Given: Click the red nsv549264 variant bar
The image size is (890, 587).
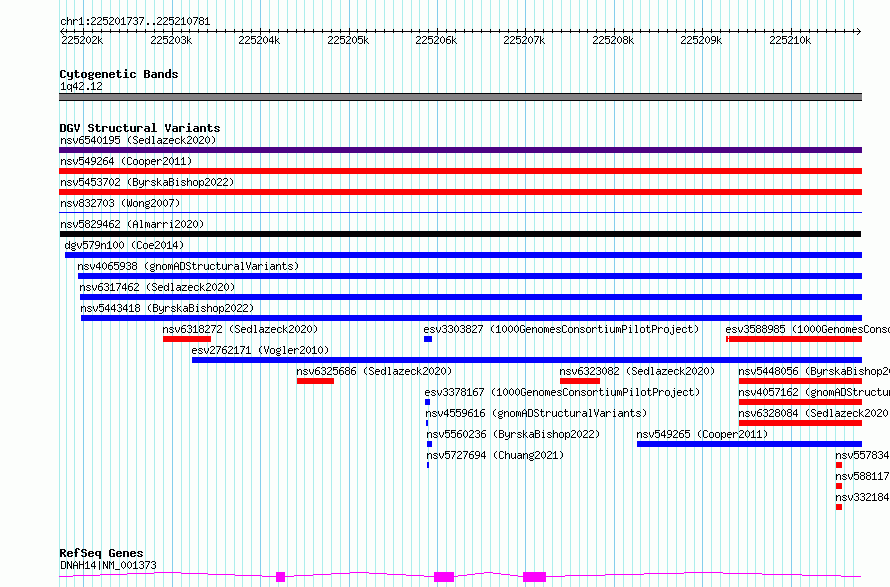Looking at the screenshot, I should pos(460,171).
